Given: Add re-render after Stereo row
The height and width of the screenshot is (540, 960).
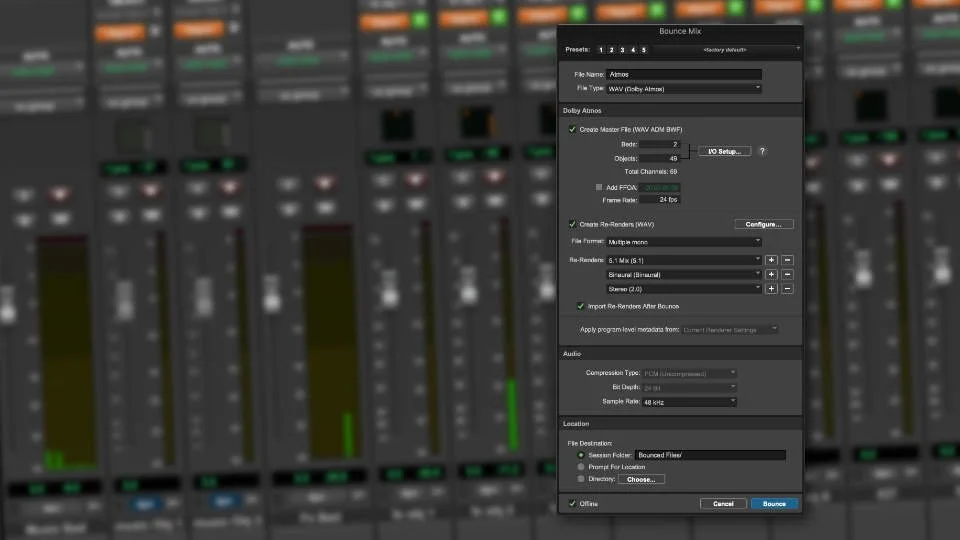Looking at the screenshot, I should [771, 289].
